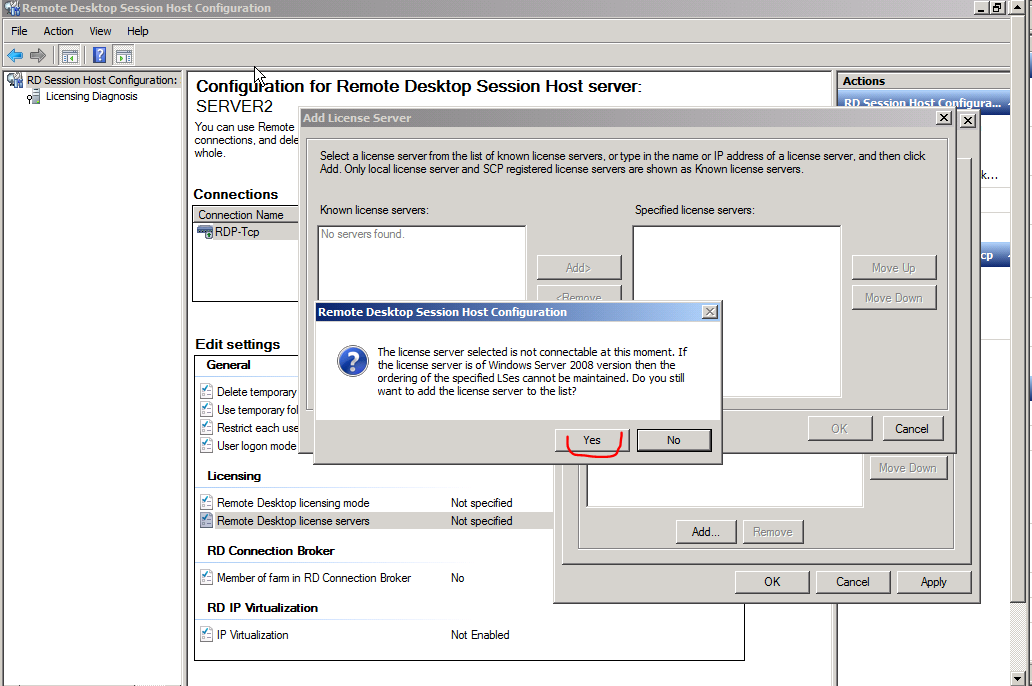Click the Actions pane header
The height and width of the screenshot is (686, 1032).
(x=923, y=81)
